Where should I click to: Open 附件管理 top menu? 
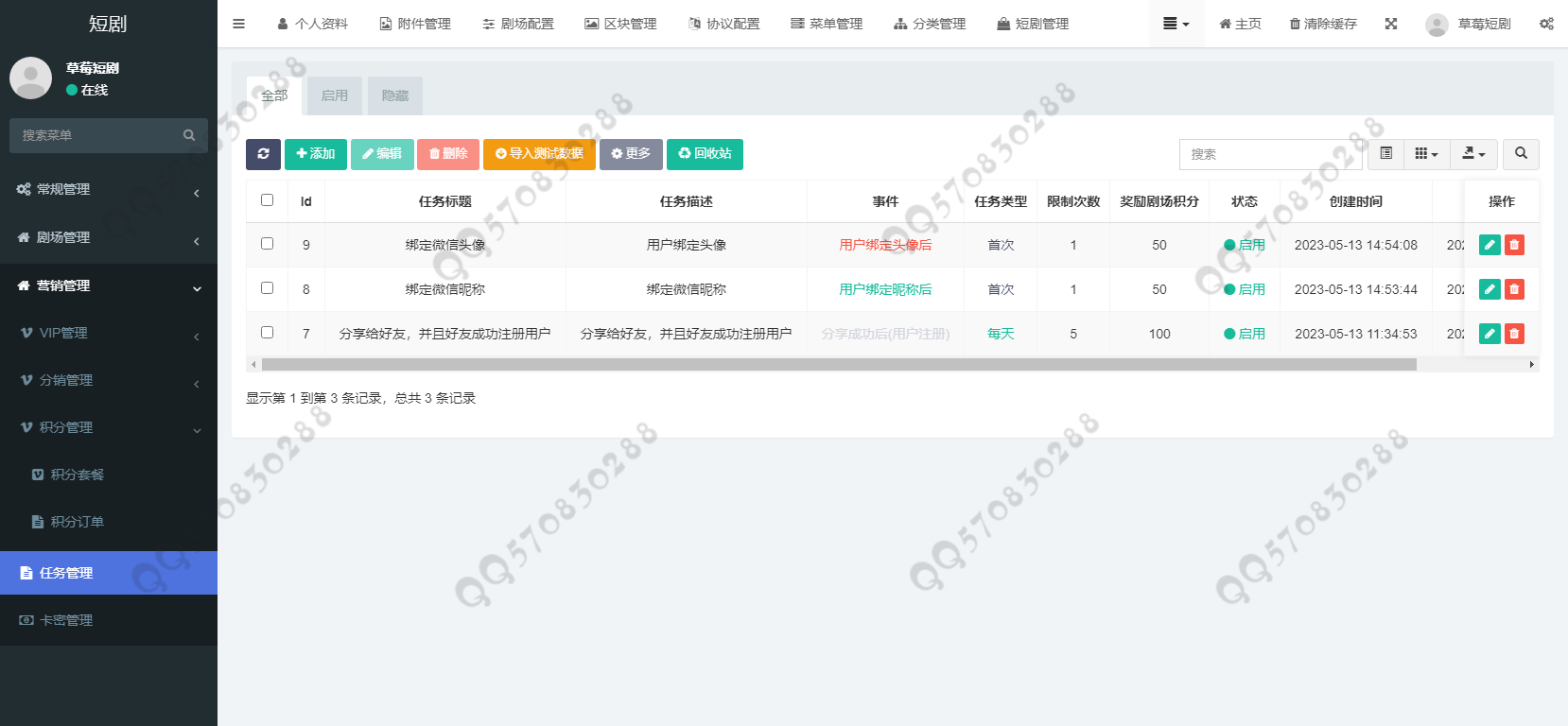415,24
